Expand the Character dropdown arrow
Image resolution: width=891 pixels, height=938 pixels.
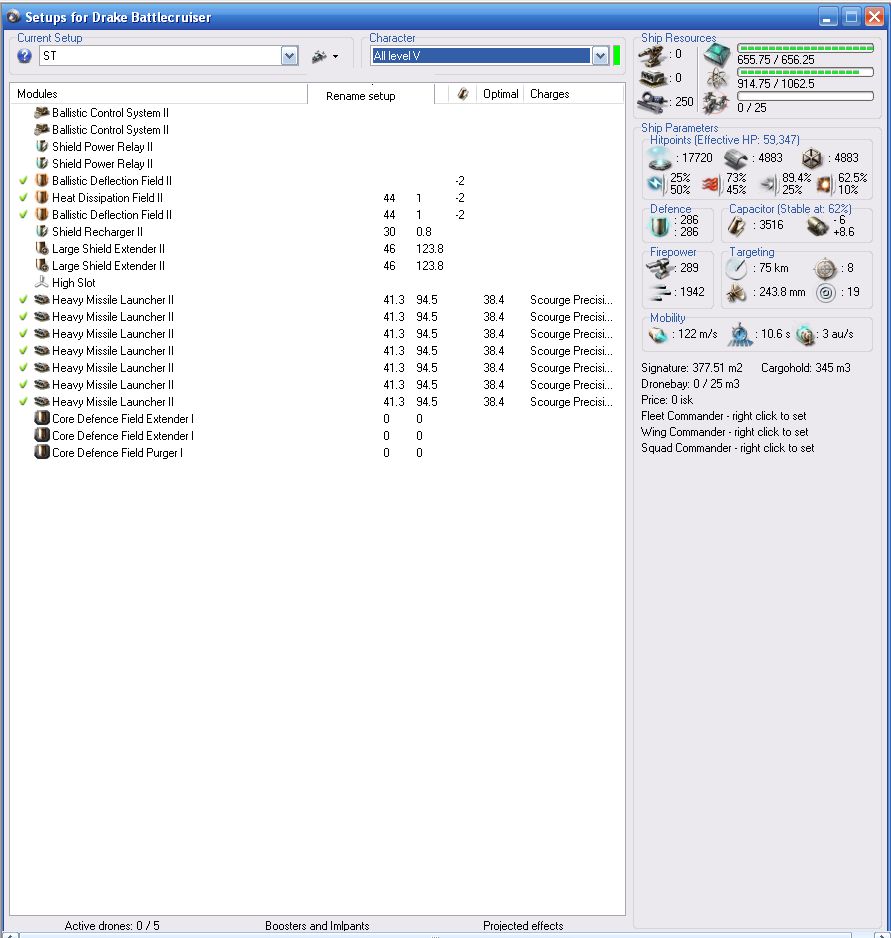[x=600, y=56]
